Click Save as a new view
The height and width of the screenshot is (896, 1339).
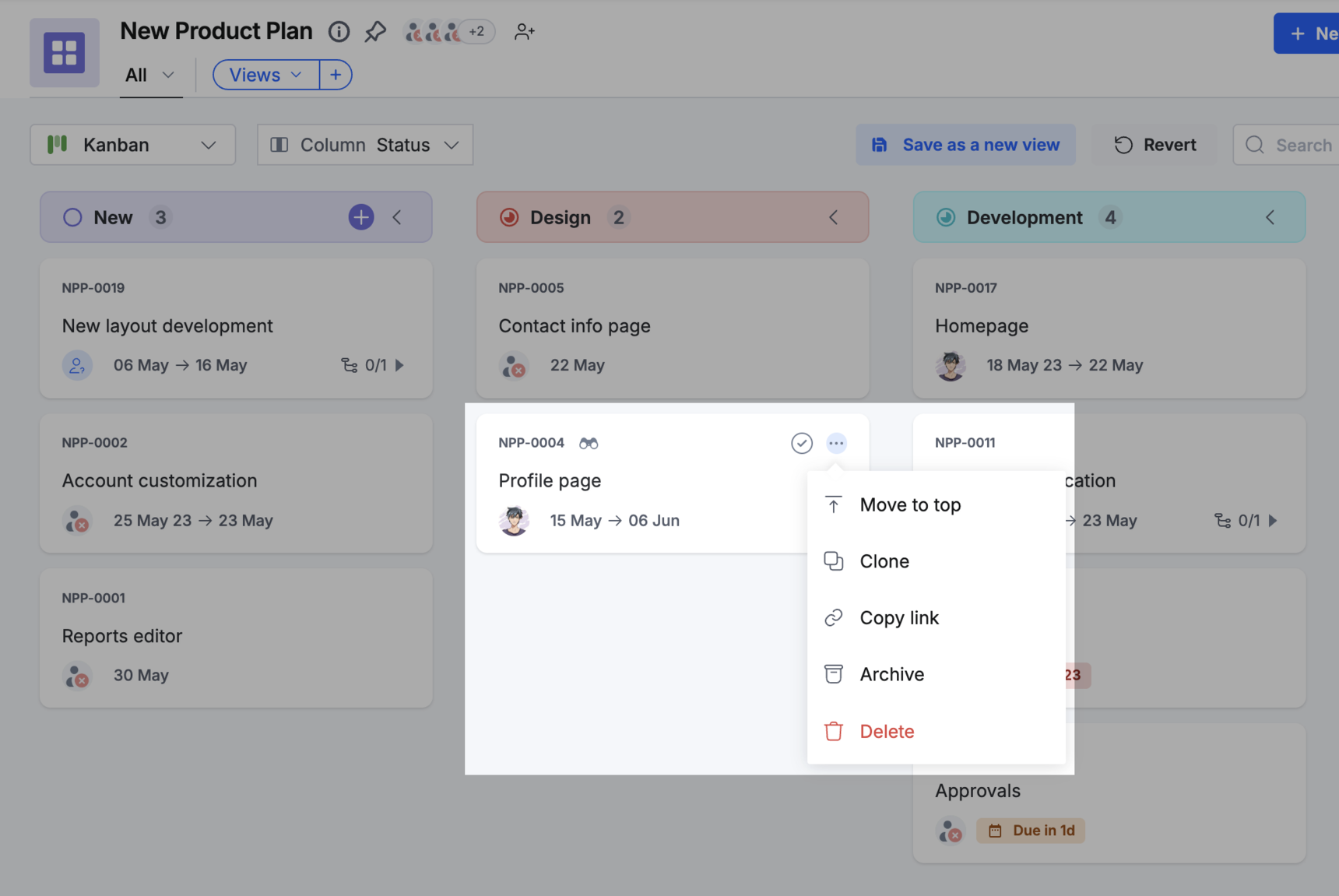click(x=965, y=145)
